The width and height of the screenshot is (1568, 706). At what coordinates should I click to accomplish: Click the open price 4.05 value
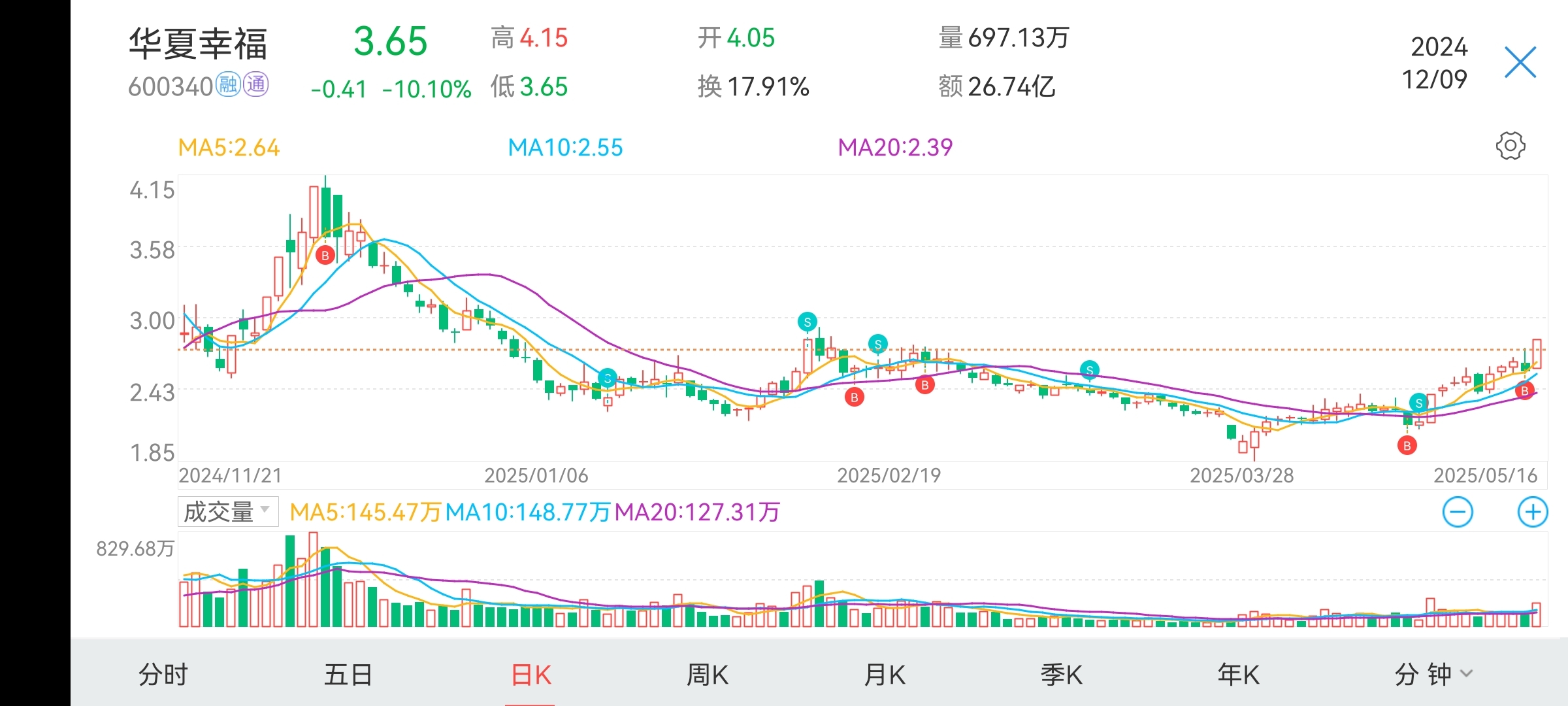tap(750, 38)
